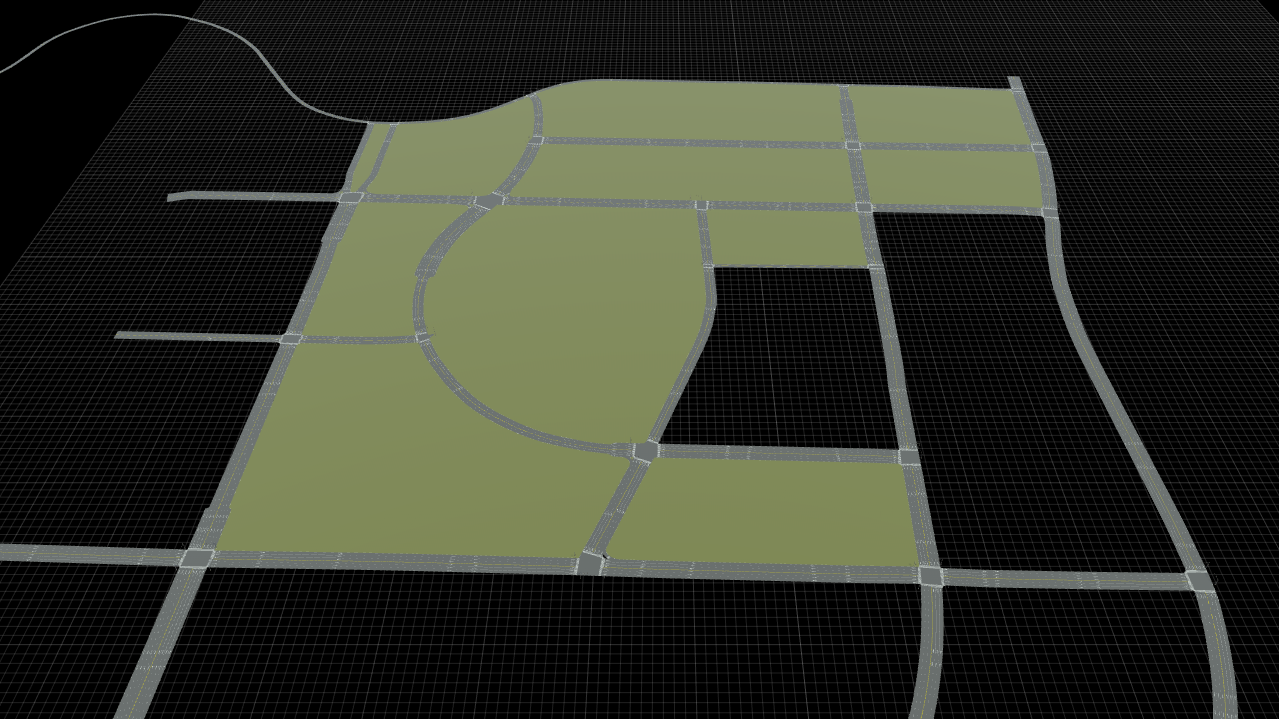Pick the large semicircular green land block
This screenshot has width=1279, height=719.
(566, 322)
